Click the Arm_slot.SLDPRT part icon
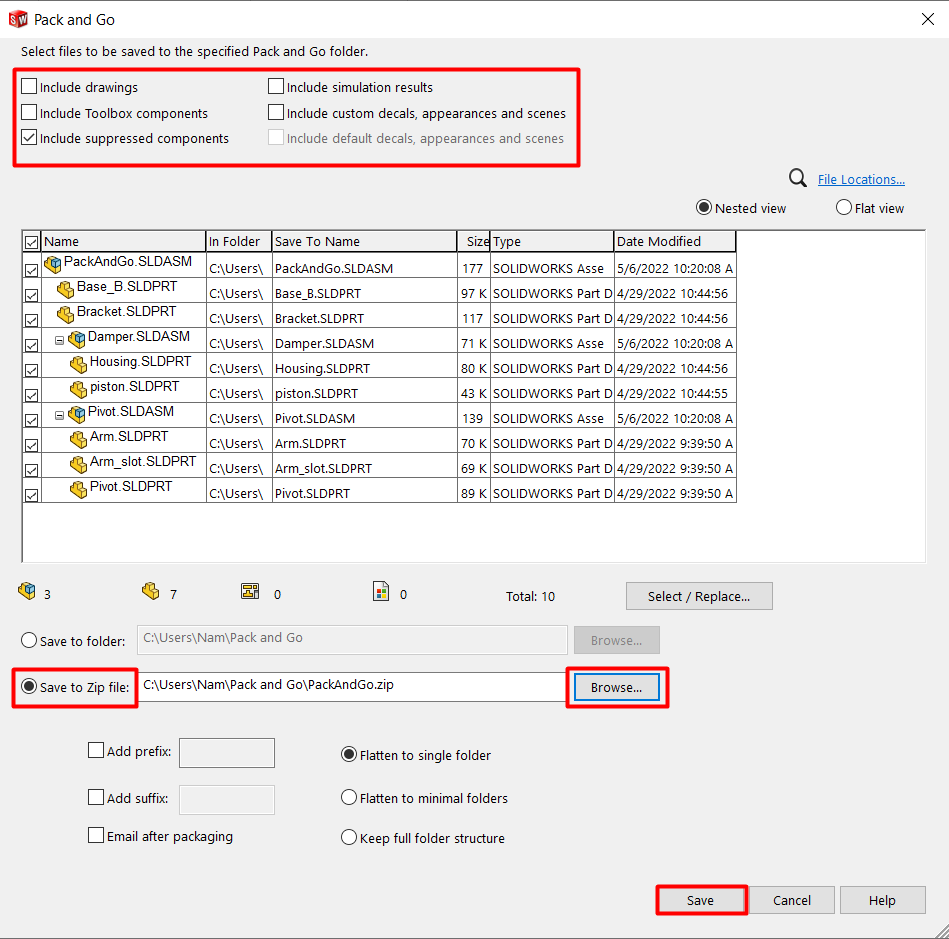Screen dimensions: 949x939 pos(78,464)
